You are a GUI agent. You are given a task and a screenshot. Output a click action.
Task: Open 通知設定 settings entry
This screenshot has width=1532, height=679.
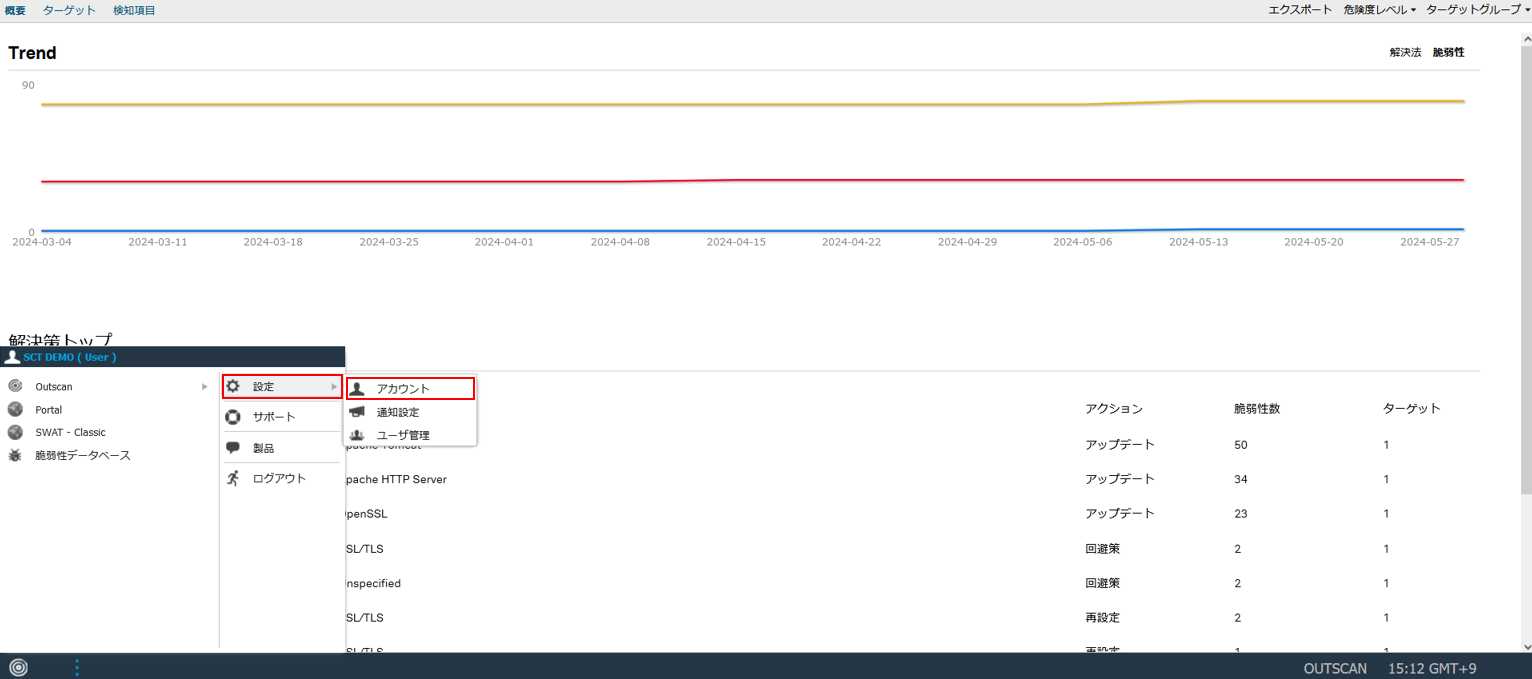pyautogui.click(x=398, y=413)
